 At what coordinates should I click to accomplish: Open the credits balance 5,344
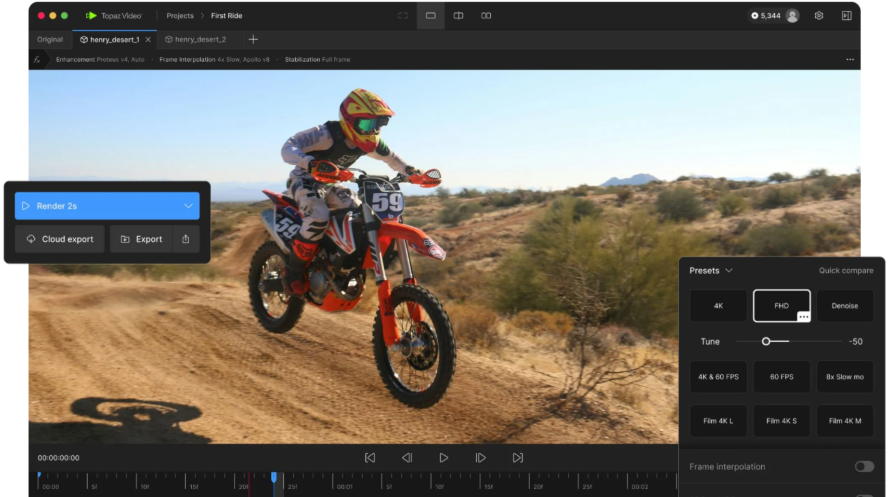tap(766, 16)
